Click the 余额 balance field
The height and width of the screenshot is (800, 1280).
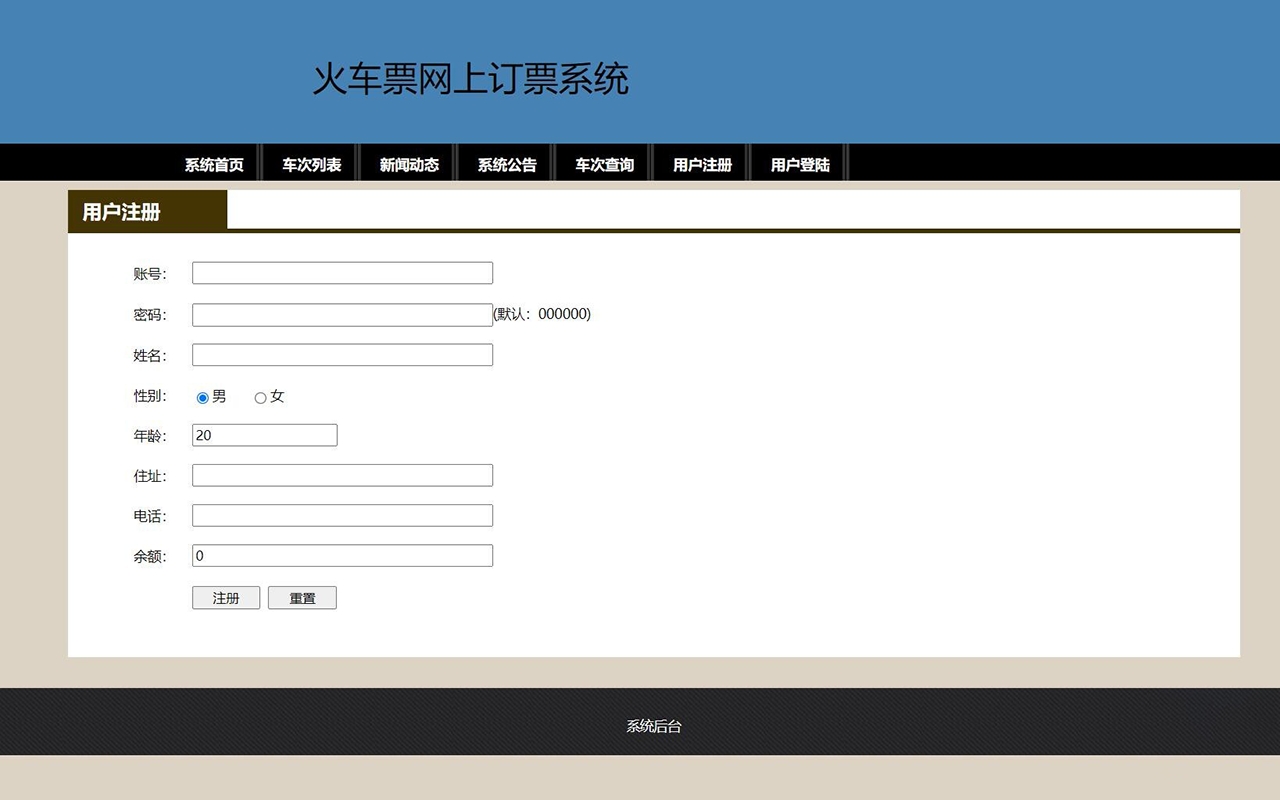342,555
